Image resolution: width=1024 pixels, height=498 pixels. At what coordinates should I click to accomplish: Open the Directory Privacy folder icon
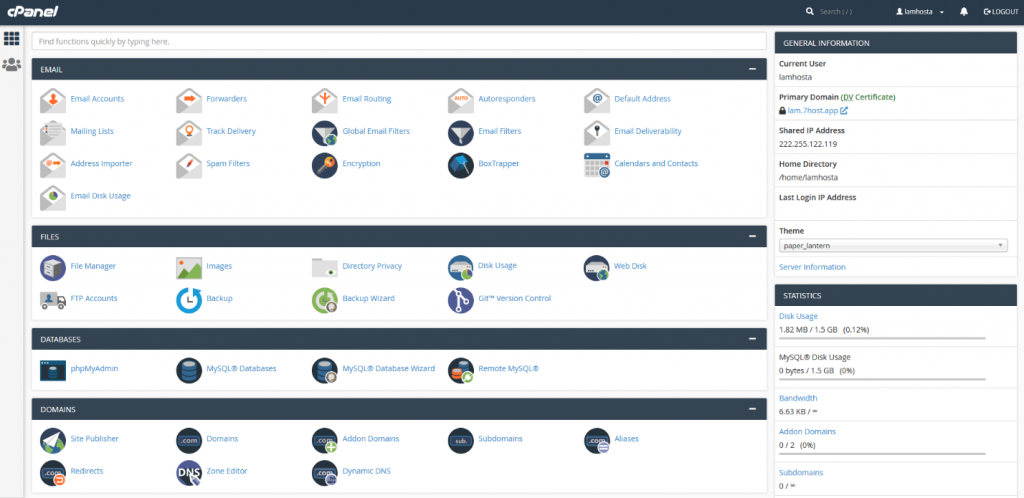(325, 268)
